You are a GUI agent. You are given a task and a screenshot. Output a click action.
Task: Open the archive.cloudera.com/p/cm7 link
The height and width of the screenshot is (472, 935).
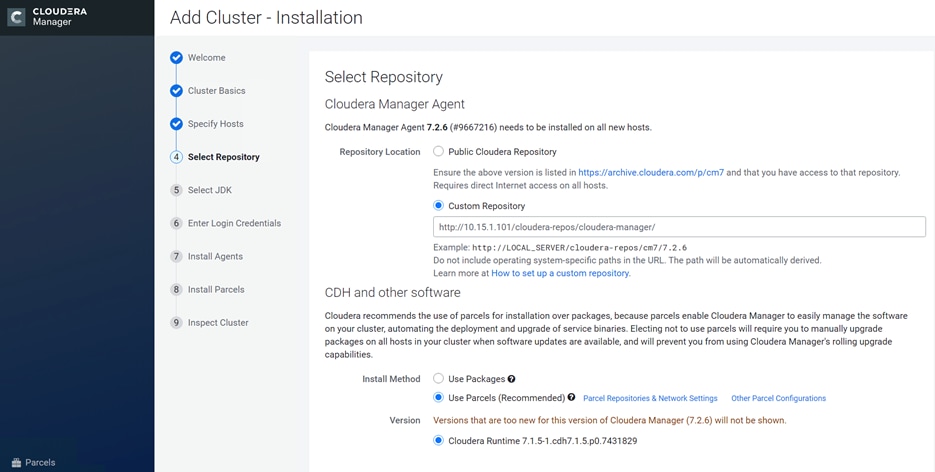click(x=651, y=172)
